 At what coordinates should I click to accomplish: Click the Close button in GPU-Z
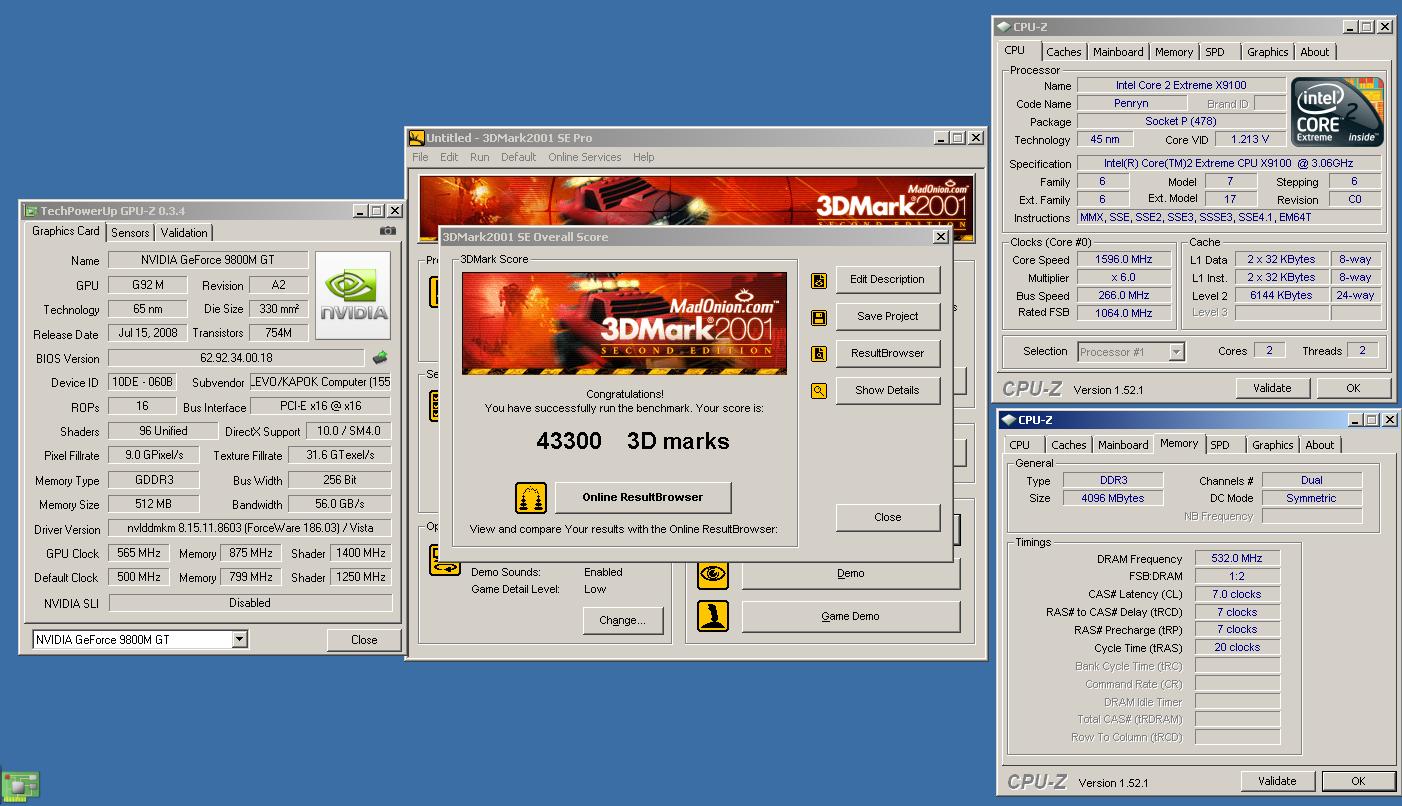pos(364,640)
